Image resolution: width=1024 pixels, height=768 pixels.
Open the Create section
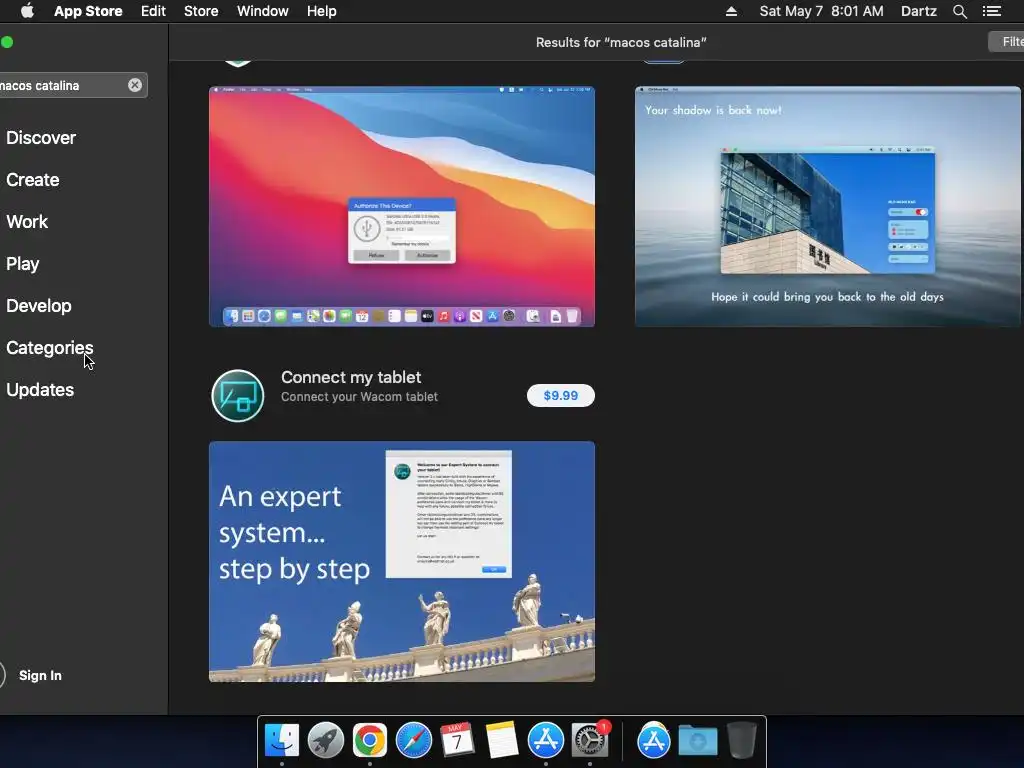point(33,180)
